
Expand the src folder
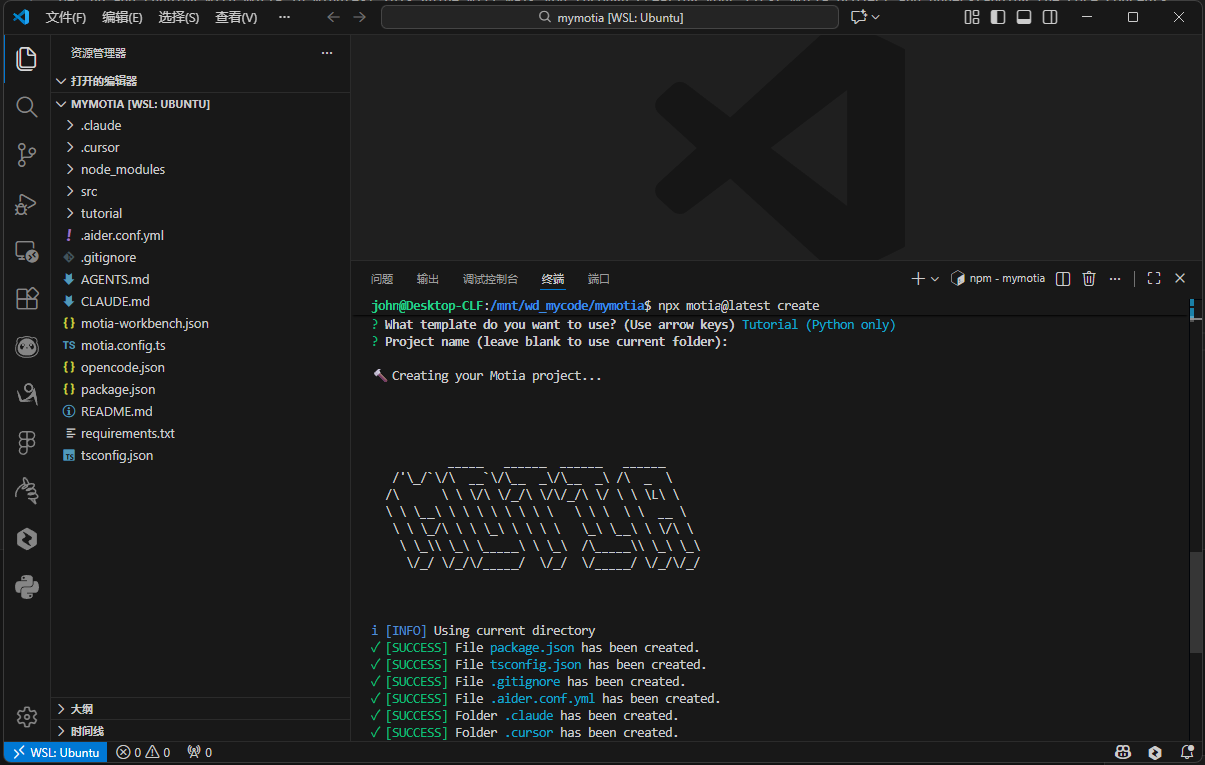(200, 191)
